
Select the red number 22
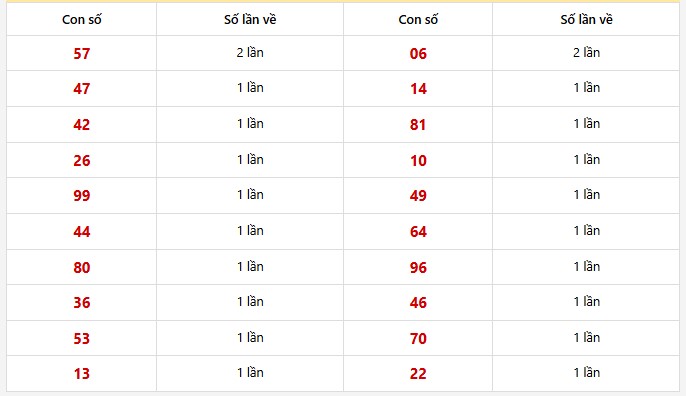point(418,374)
